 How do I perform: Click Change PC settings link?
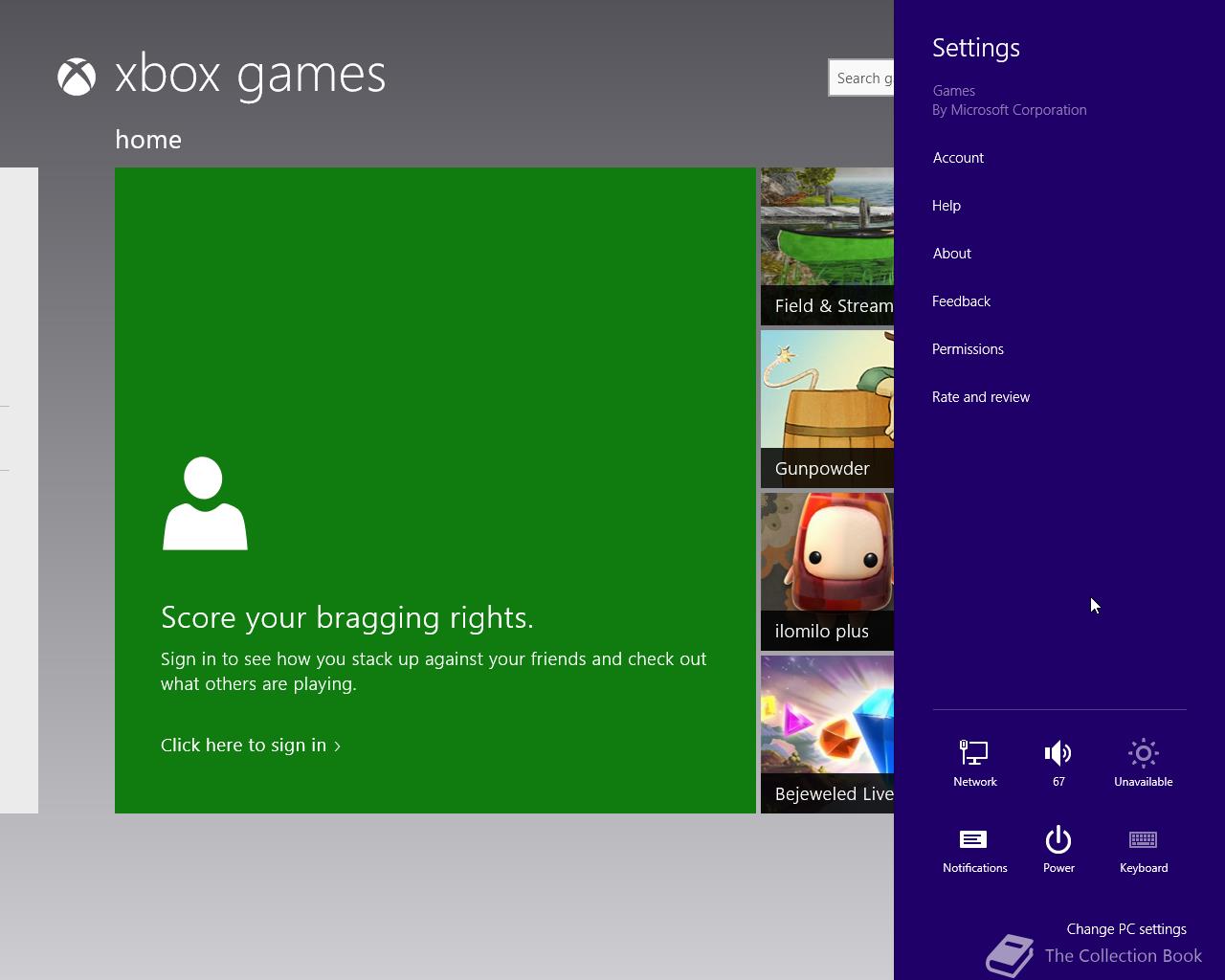tap(1126, 929)
